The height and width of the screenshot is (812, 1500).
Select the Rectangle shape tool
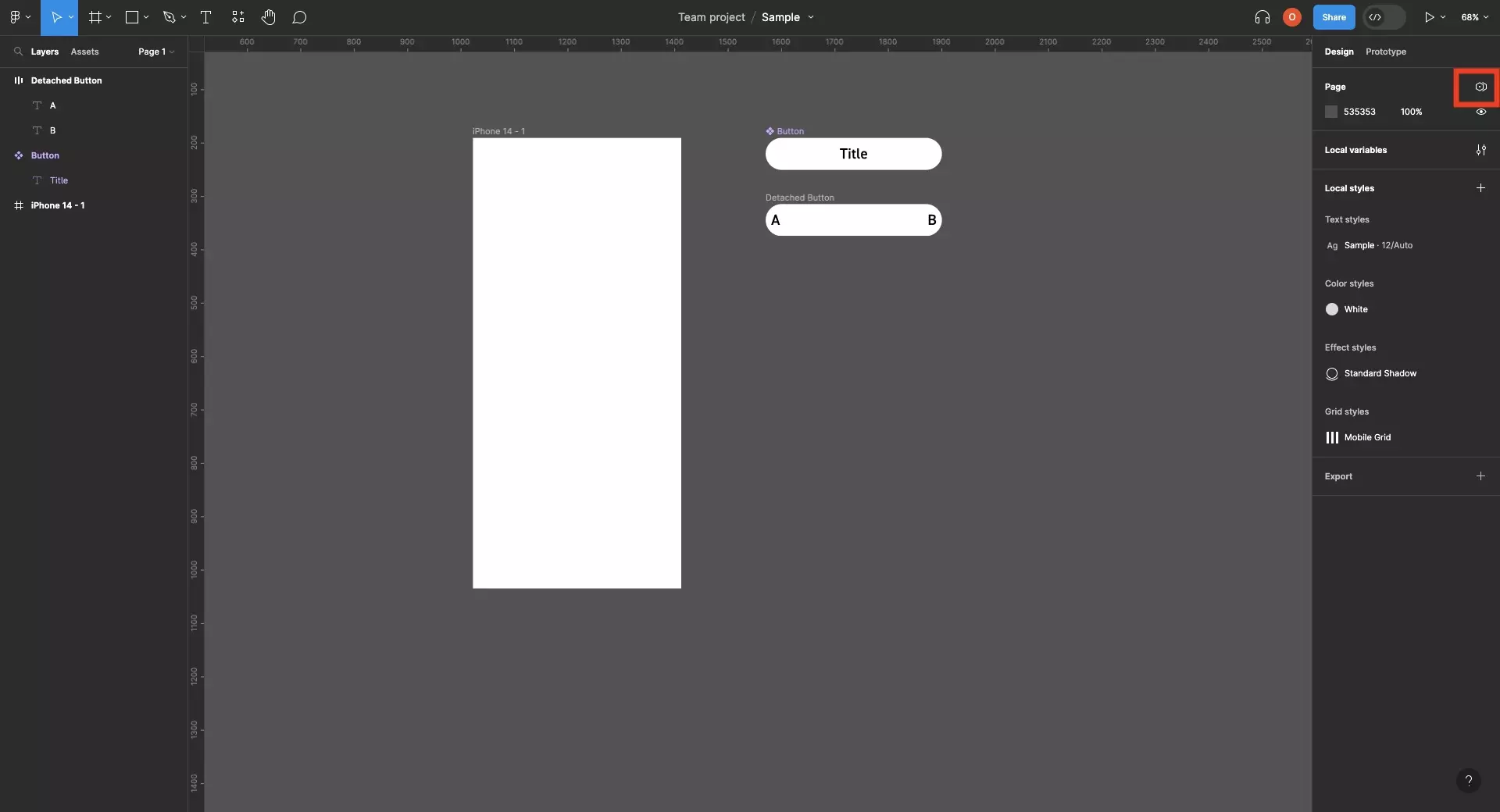click(x=132, y=17)
